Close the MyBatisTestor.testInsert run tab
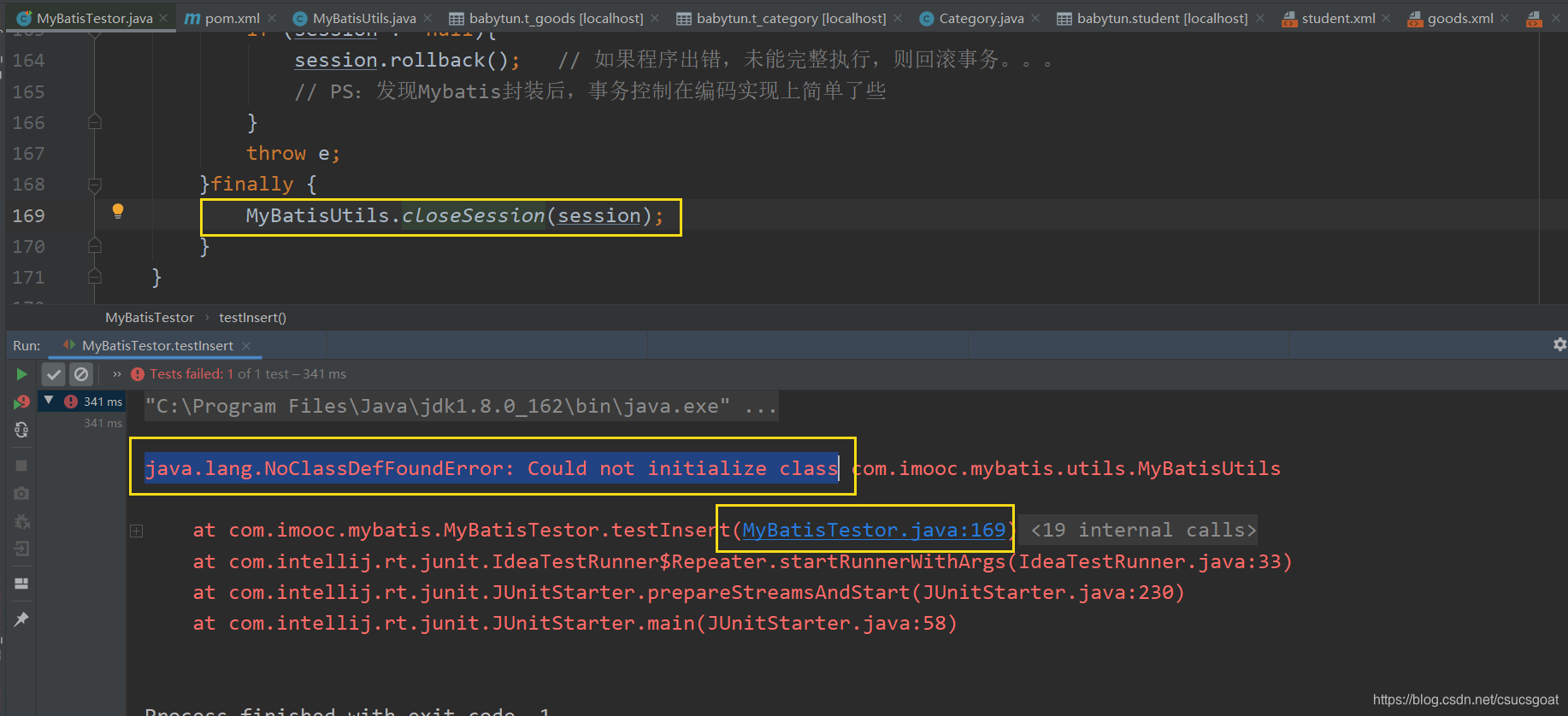The height and width of the screenshot is (716, 1568). coord(246,346)
